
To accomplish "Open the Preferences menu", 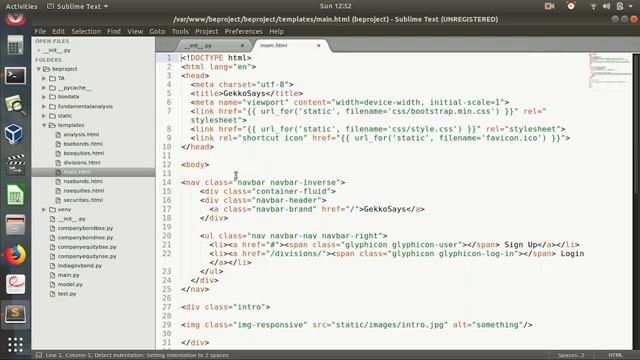I will pyautogui.click(x=244, y=31).
